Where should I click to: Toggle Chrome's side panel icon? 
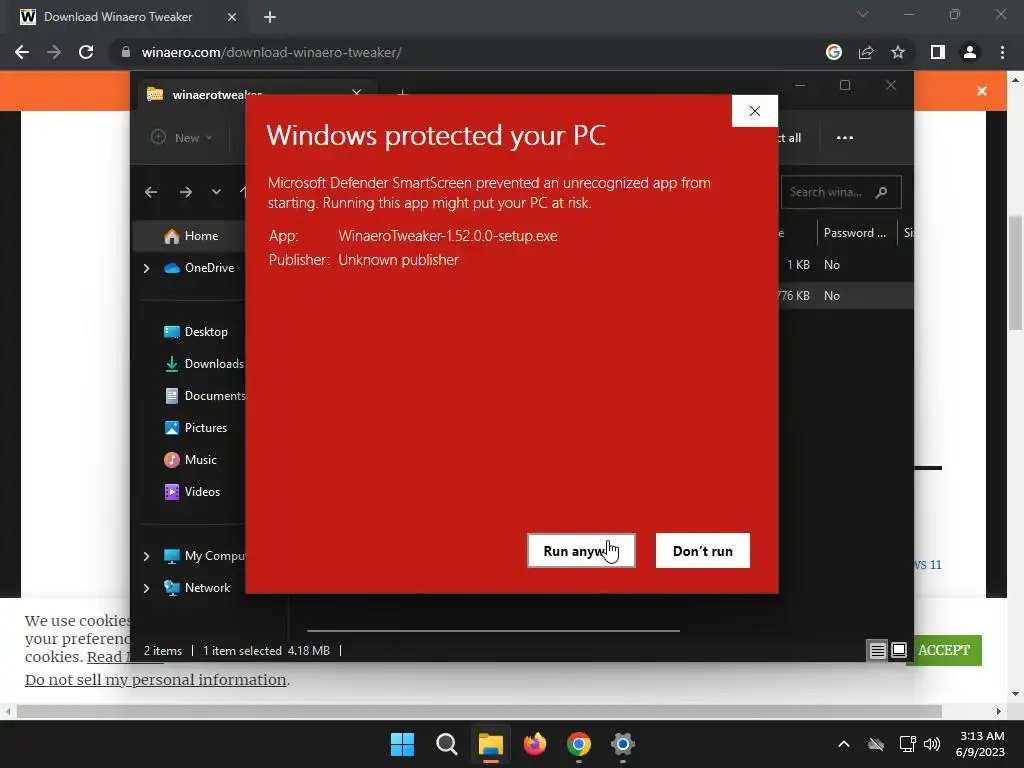[x=938, y=52]
